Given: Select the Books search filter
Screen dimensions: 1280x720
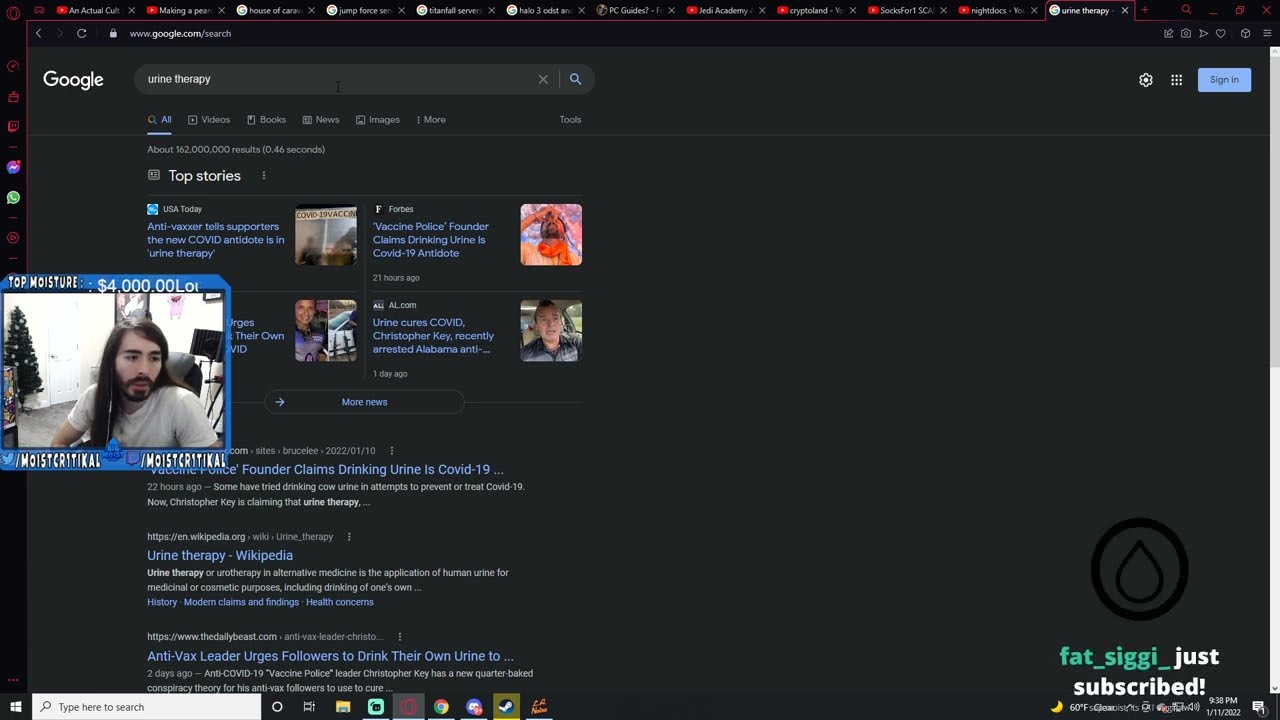Looking at the screenshot, I should (x=267, y=120).
